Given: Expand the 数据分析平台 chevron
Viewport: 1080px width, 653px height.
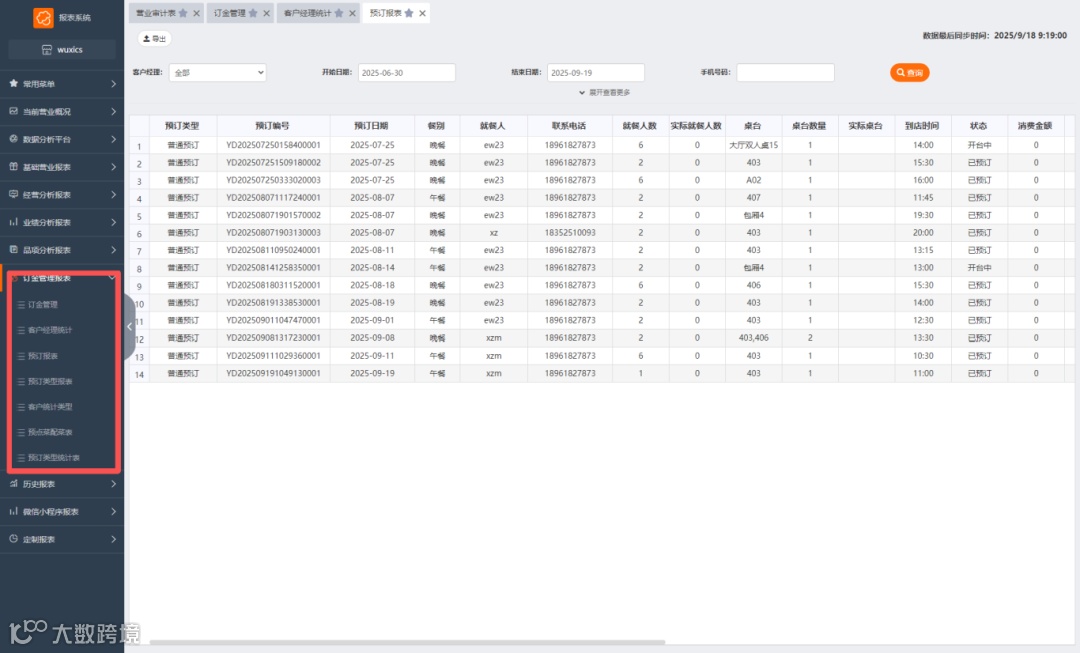Looking at the screenshot, I should click(113, 138).
